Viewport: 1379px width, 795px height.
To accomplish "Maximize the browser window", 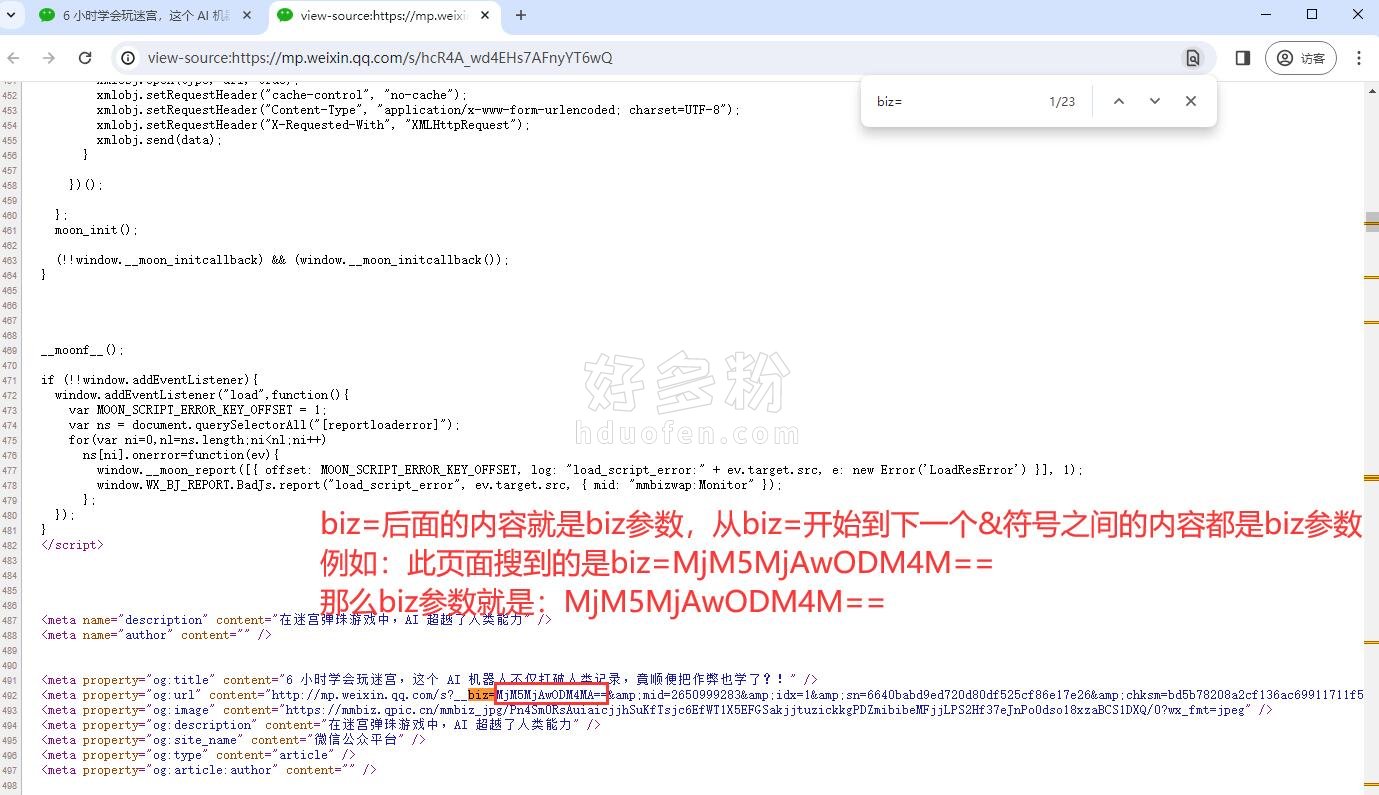I will click(1312, 15).
